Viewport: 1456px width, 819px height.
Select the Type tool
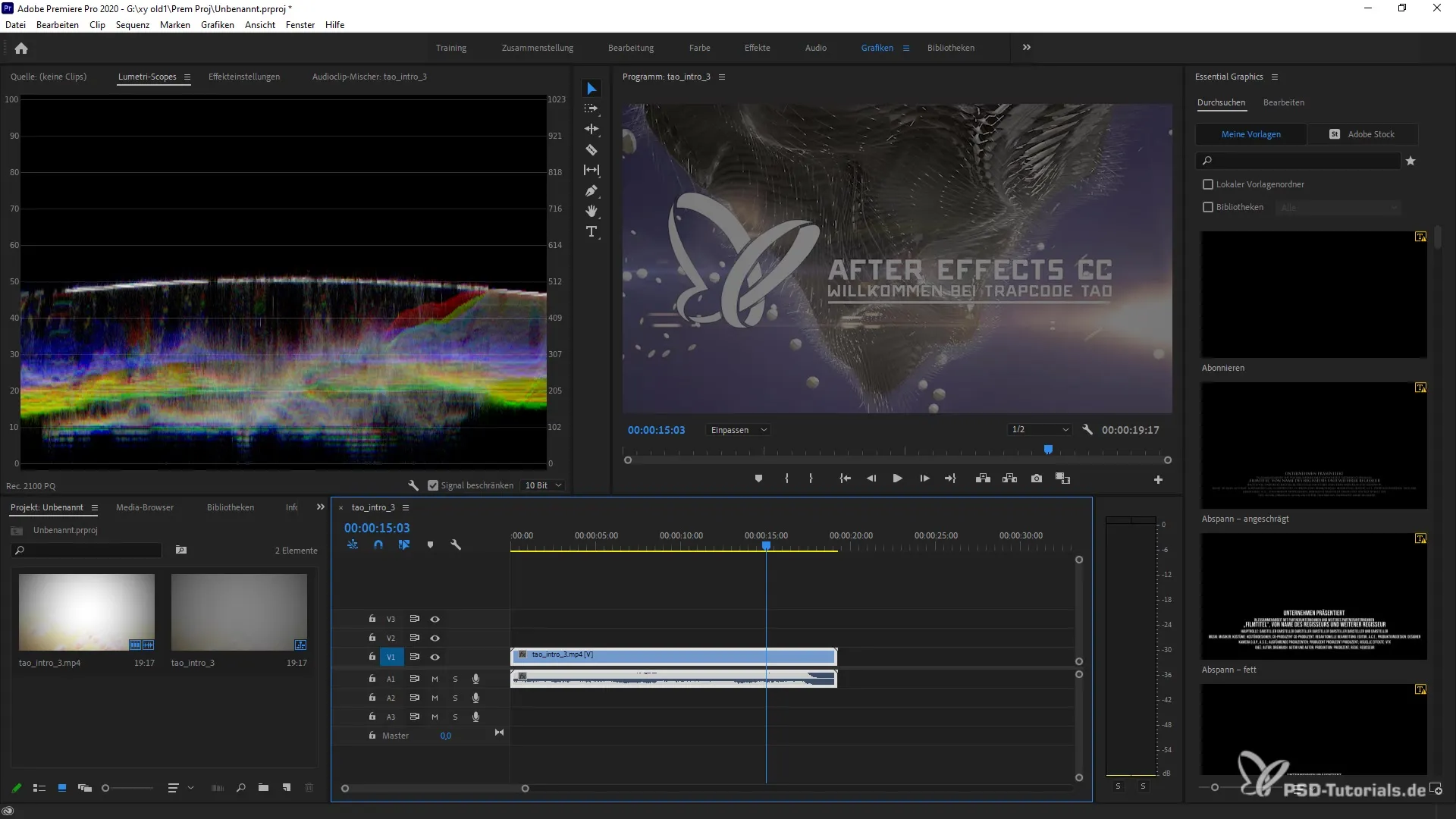pos(591,231)
